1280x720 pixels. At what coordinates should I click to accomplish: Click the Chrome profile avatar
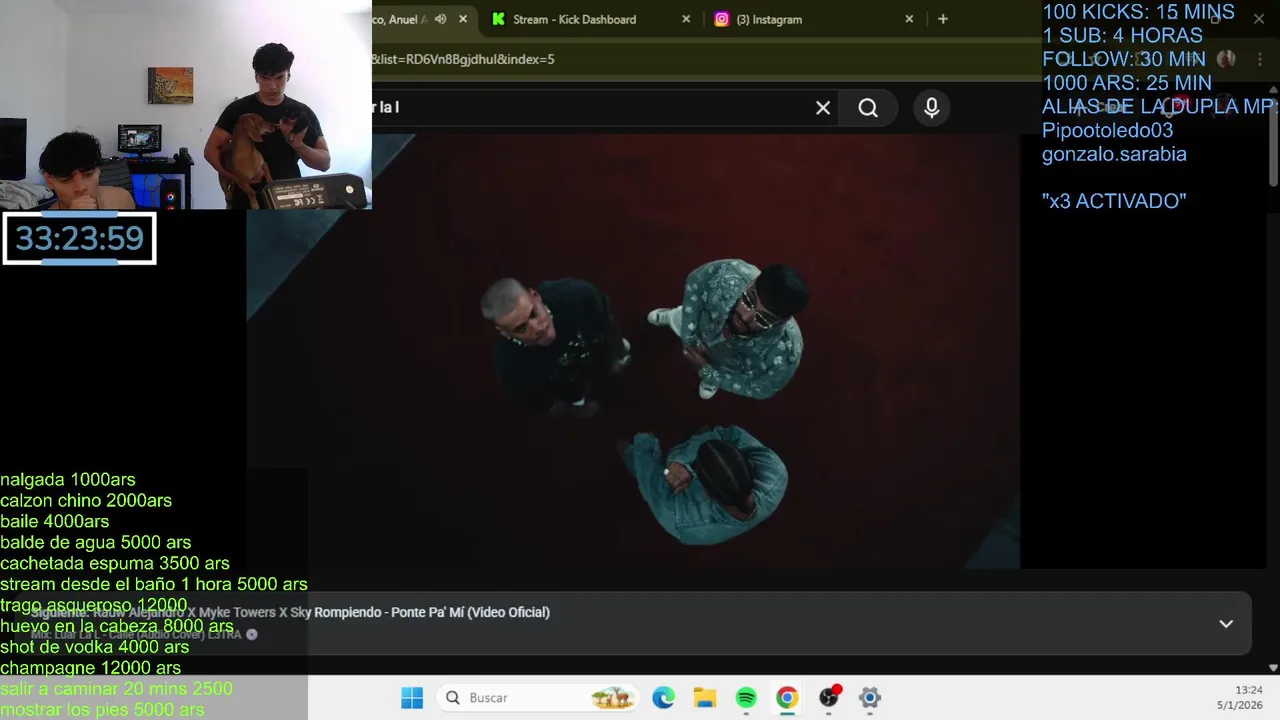pos(1226,59)
